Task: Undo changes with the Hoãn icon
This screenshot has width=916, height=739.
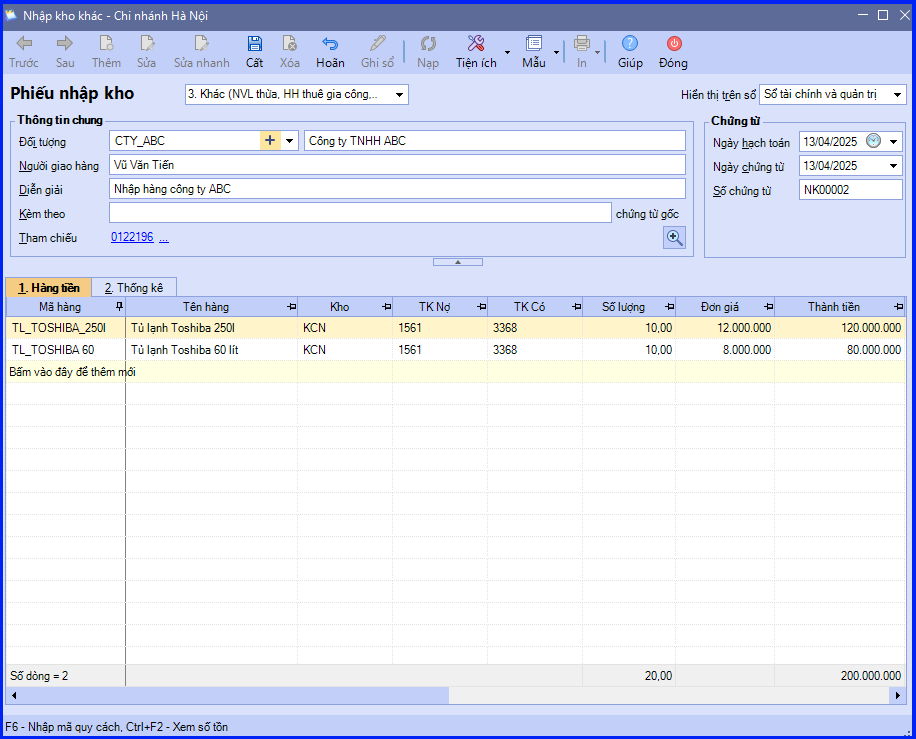Action: [330, 43]
